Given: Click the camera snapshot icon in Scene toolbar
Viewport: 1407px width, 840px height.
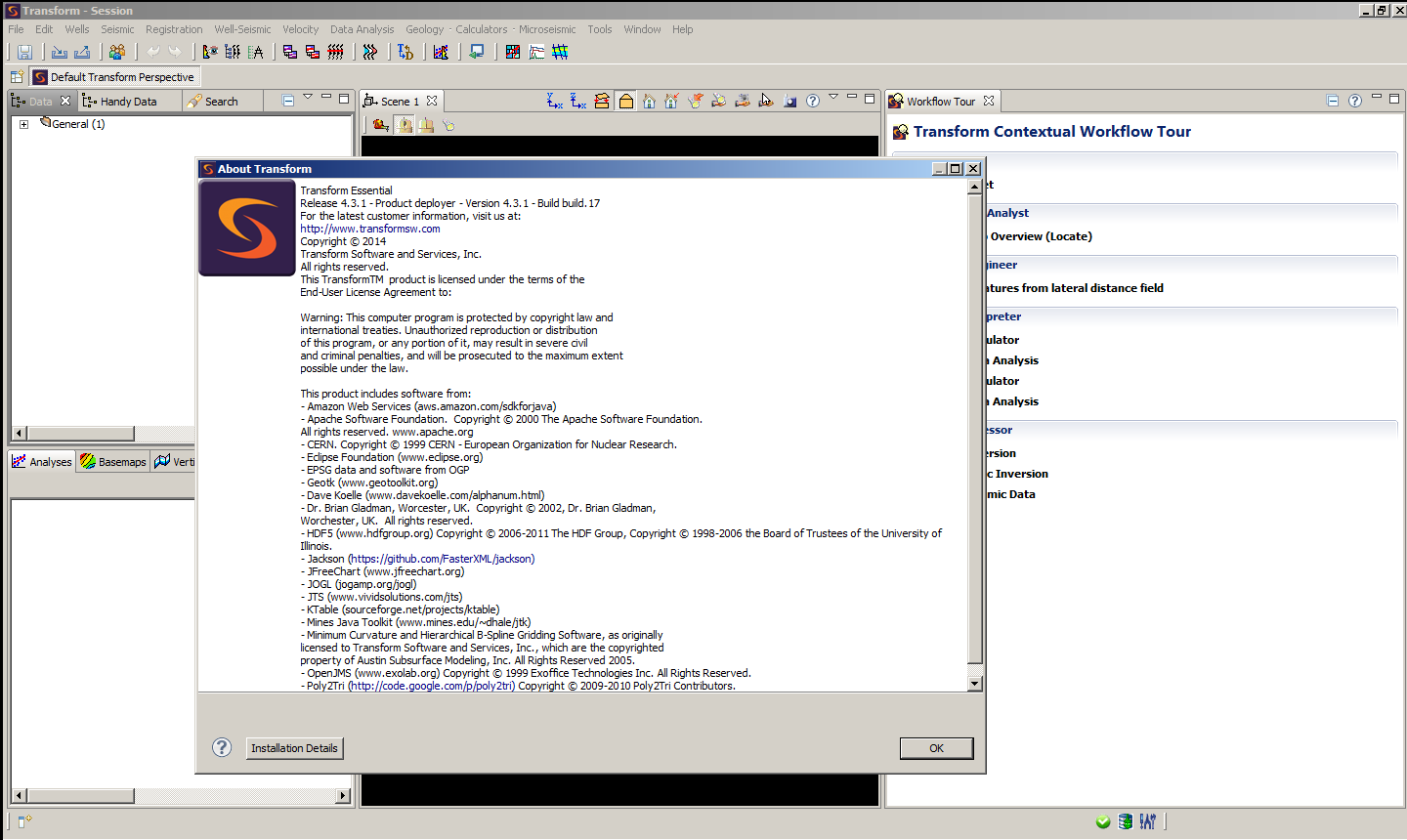Looking at the screenshot, I should tap(789, 101).
